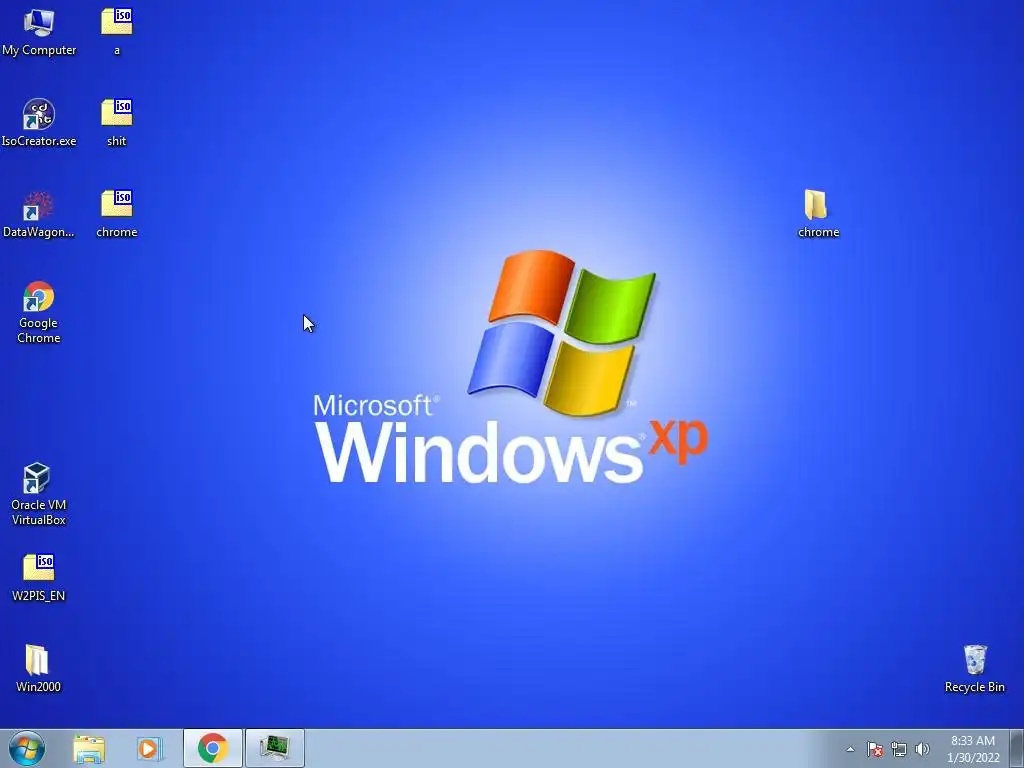Select the ISO file named 'shit'
Image resolution: width=1024 pixels, height=768 pixels.
coord(117,122)
